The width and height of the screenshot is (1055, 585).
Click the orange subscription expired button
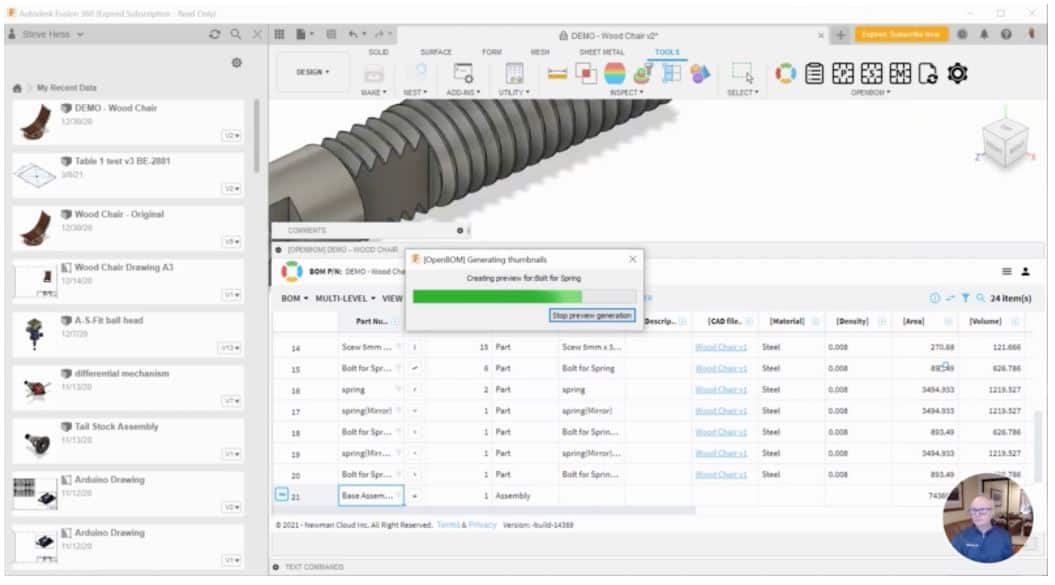pyautogui.click(x=902, y=34)
